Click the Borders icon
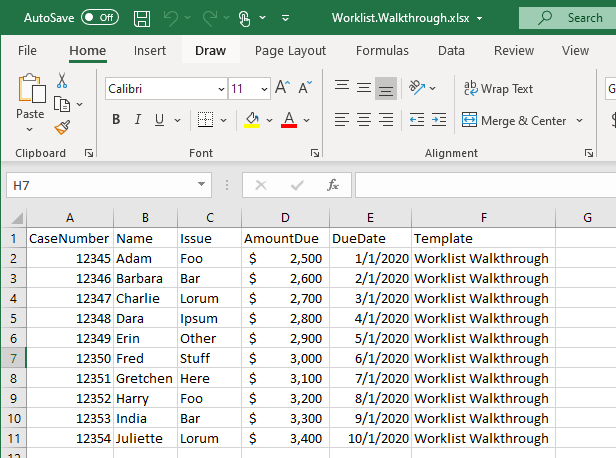This screenshot has width=616, height=458. tap(205, 119)
